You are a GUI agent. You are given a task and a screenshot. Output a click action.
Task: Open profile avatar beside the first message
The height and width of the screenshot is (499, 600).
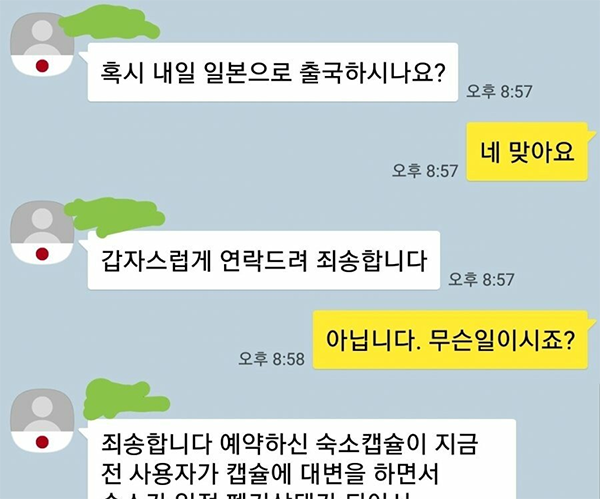42,44
